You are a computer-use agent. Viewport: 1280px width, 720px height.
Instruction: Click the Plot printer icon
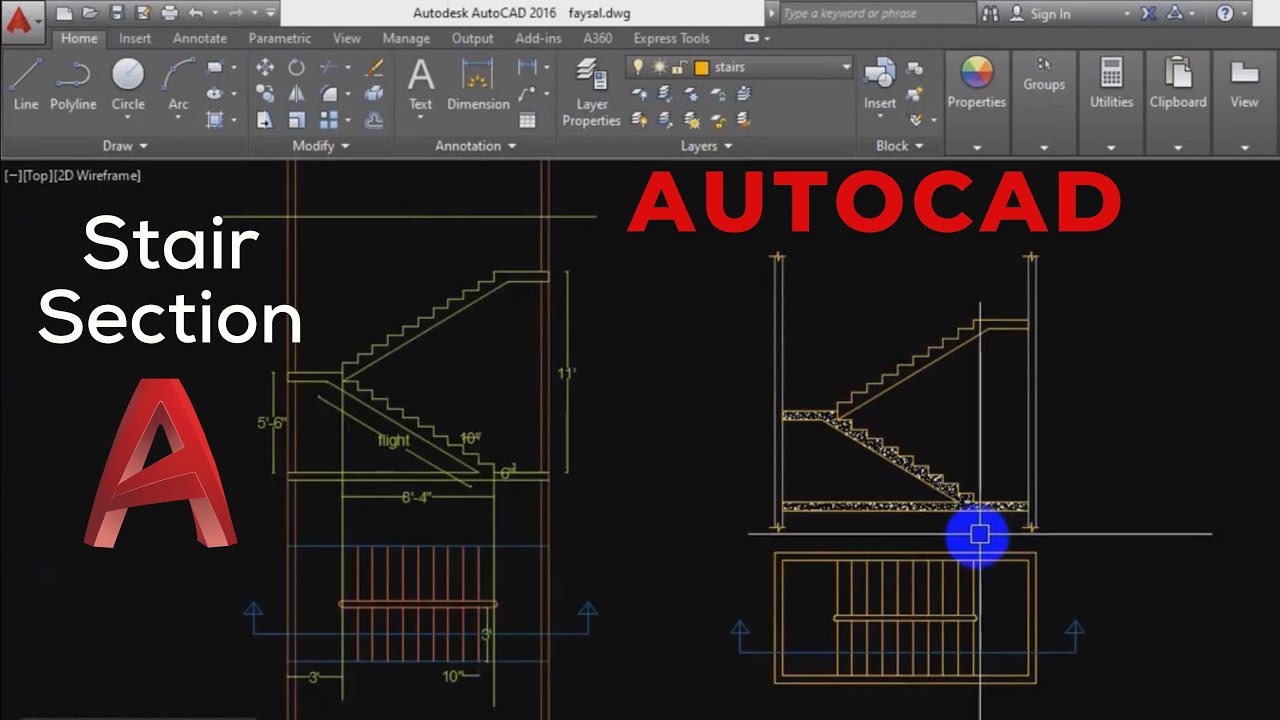169,13
